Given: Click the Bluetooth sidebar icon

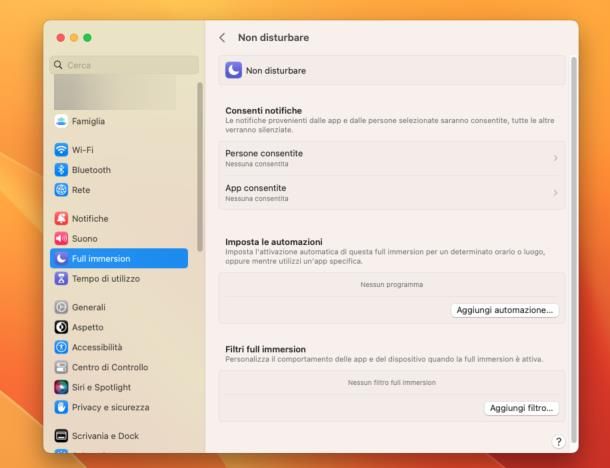Looking at the screenshot, I should click(x=61, y=170).
